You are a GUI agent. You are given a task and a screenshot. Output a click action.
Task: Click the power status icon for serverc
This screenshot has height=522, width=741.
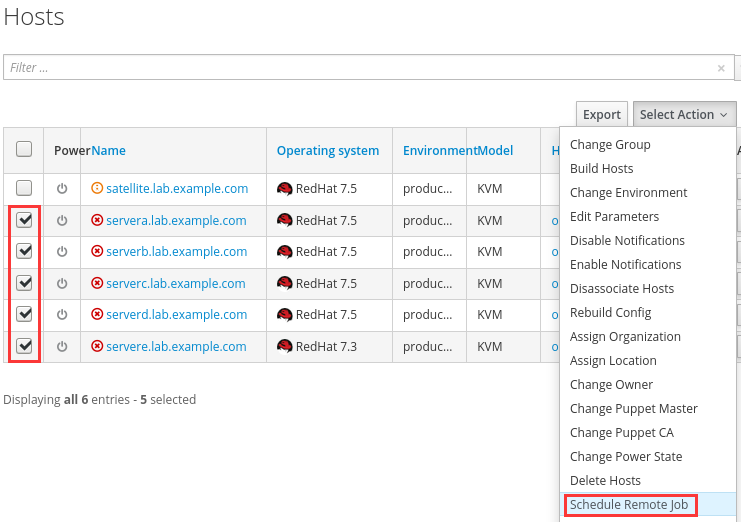(62, 284)
